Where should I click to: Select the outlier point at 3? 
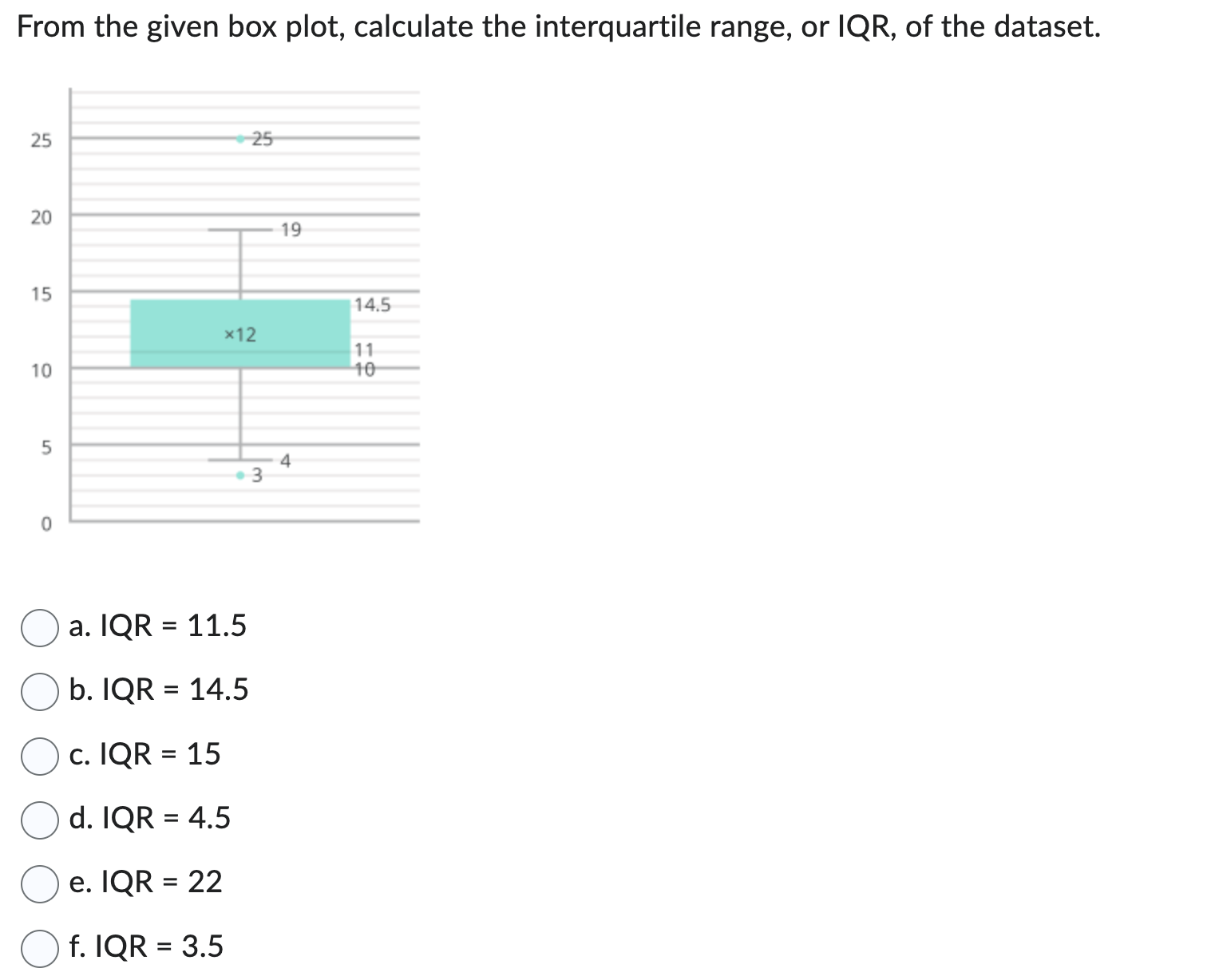[239, 474]
